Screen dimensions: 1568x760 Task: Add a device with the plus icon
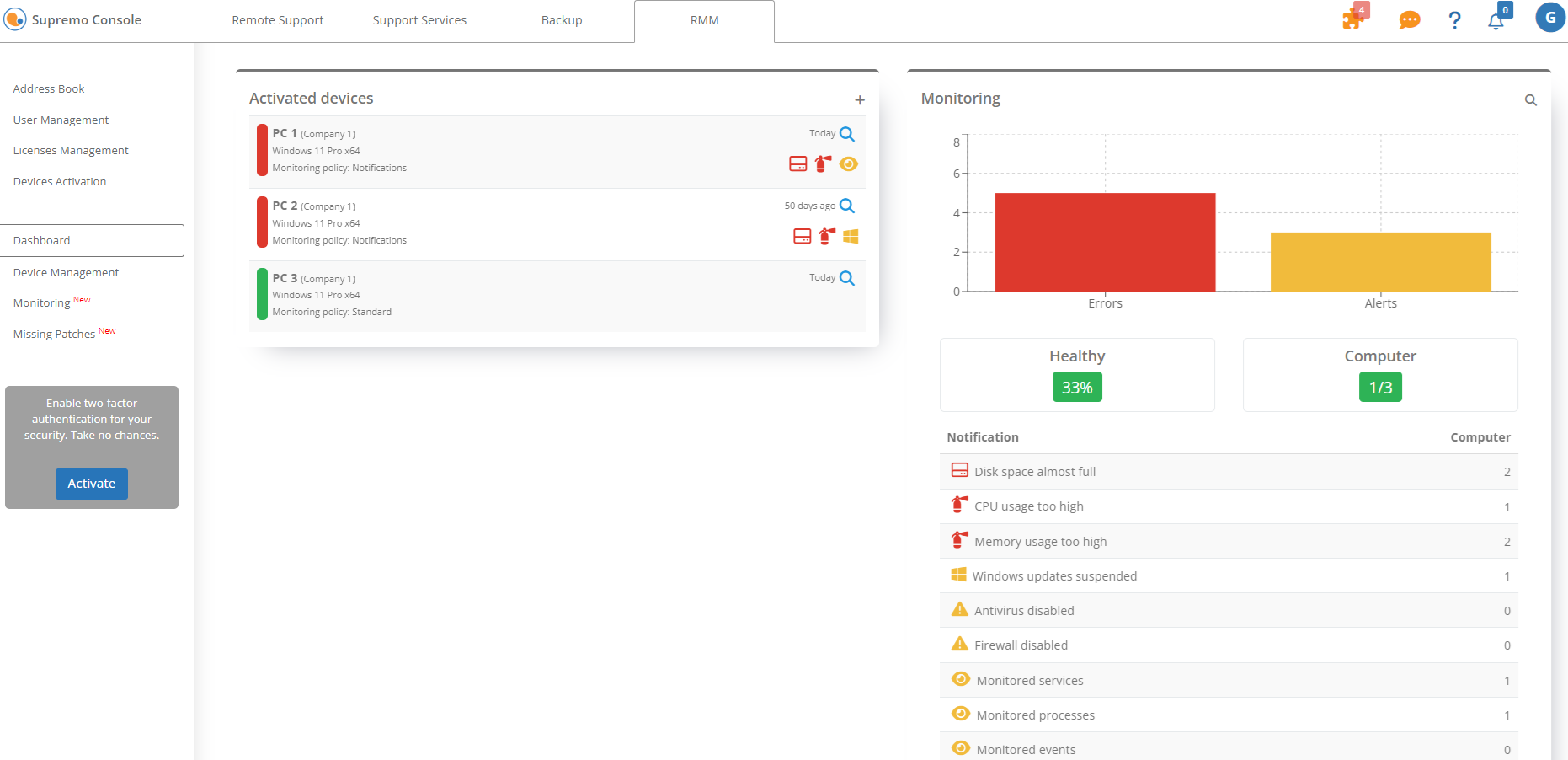point(860,100)
